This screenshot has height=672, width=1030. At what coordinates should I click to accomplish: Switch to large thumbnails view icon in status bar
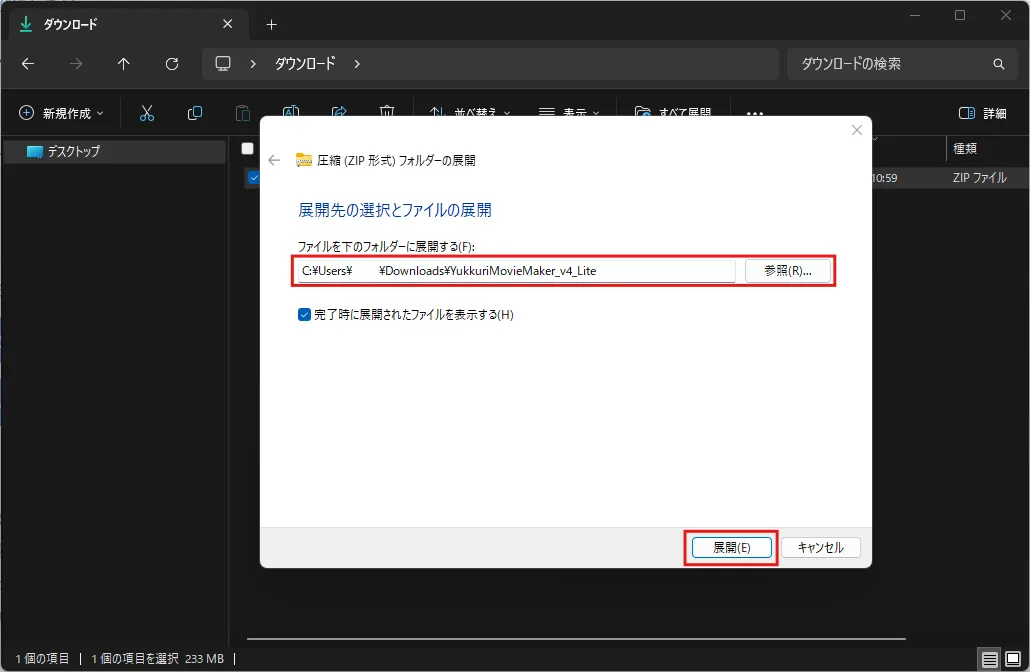1013,658
